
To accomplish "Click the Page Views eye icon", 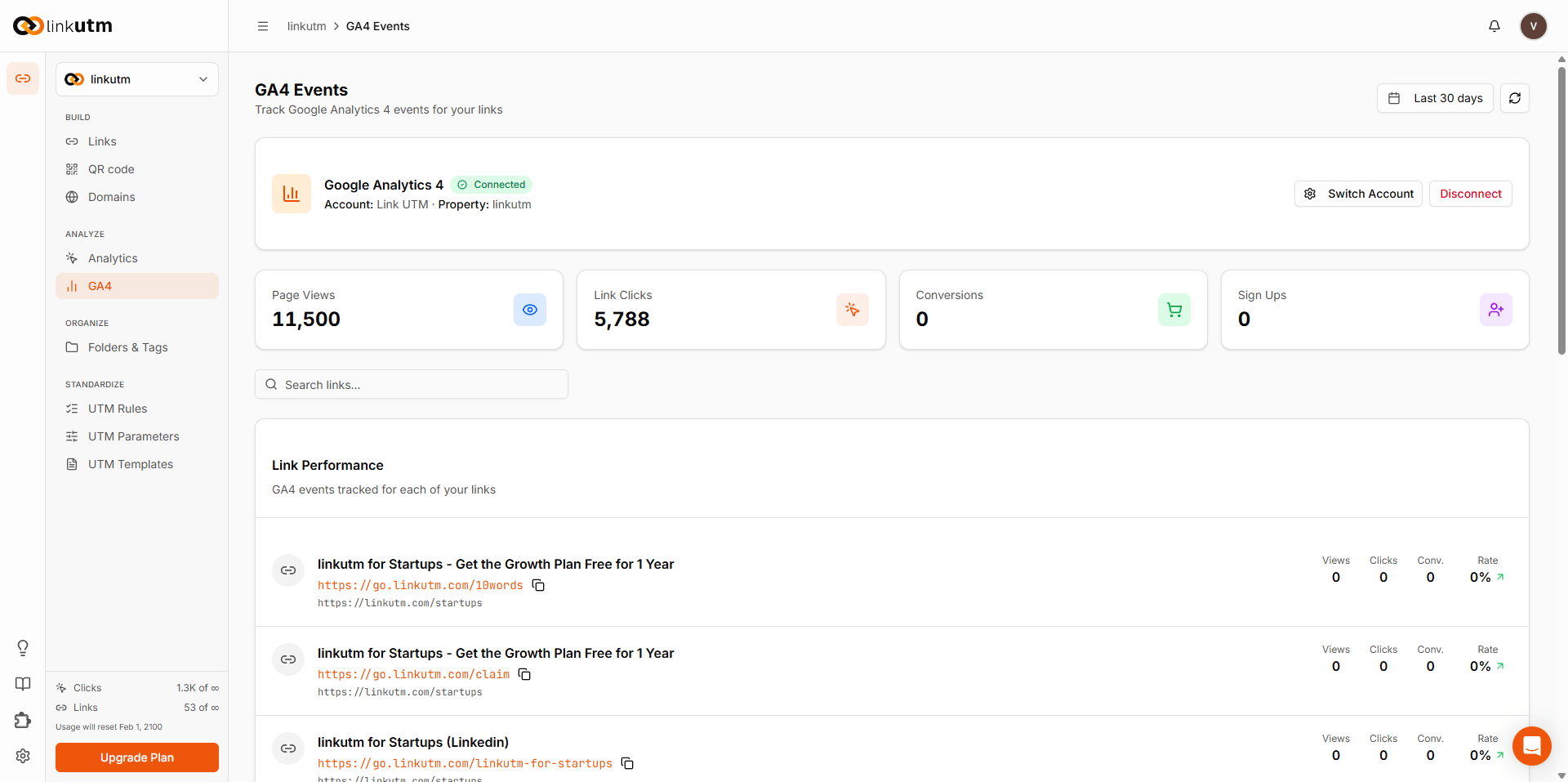I will click(x=530, y=310).
